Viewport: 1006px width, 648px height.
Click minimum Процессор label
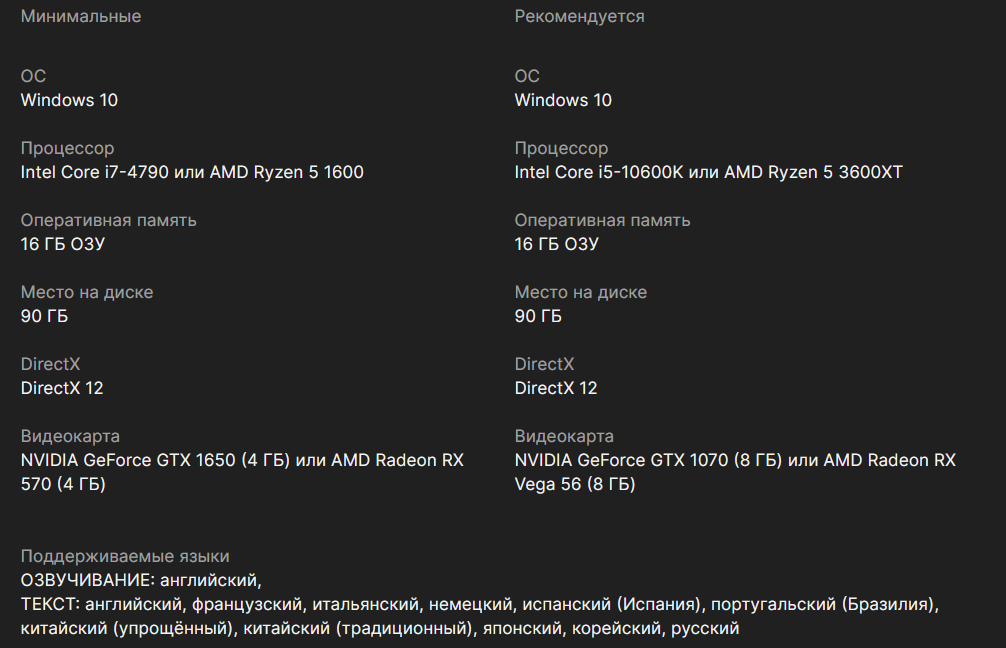(67, 148)
